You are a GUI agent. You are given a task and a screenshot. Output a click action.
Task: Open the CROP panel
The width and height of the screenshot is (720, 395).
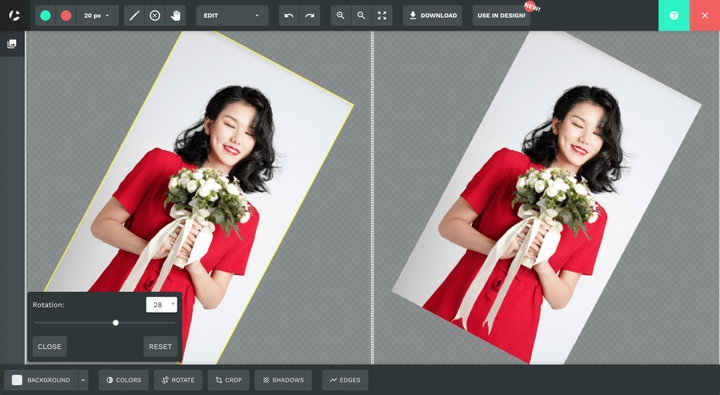point(228,380)
